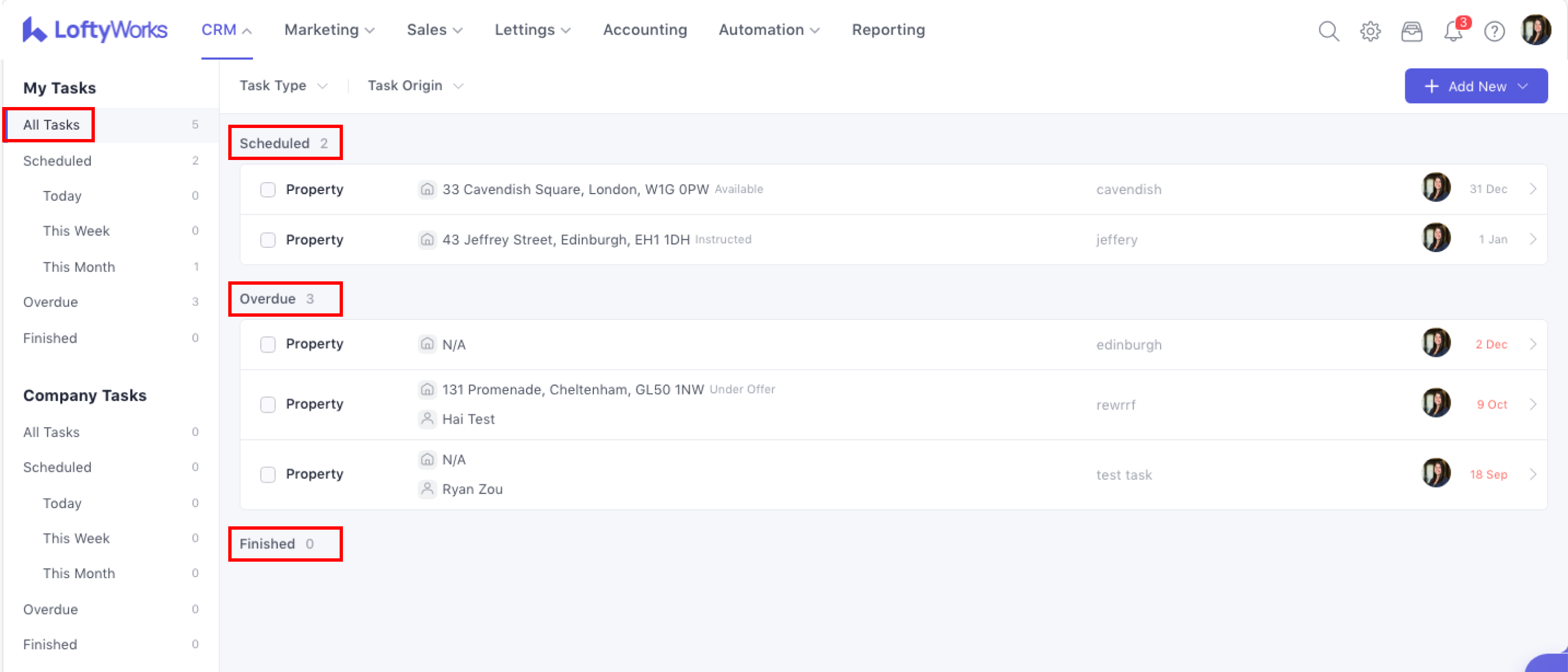This screenshot has width=1568, height=672.
Task: Click house icon beside 33 Cavendish Square
Action: (427, 189)
